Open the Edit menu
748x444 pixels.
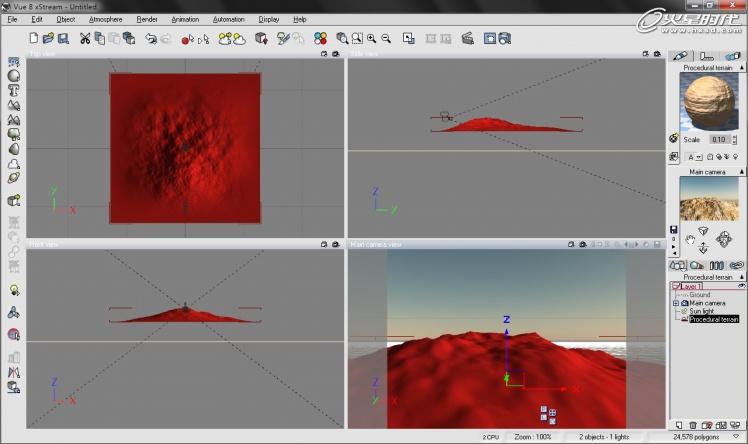(37, 20)
